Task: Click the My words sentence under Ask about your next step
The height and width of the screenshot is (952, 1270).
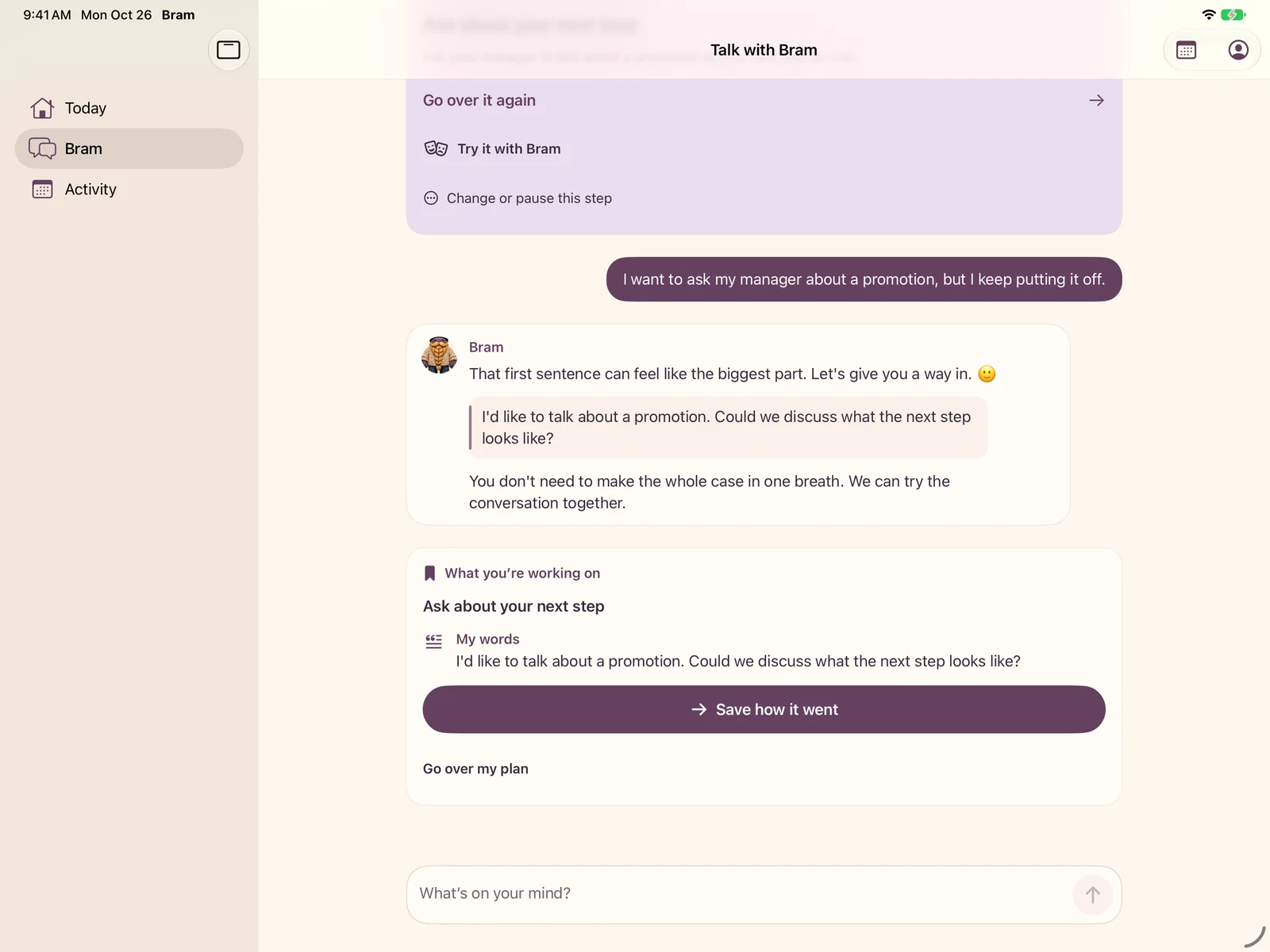Action: (738, 662)
